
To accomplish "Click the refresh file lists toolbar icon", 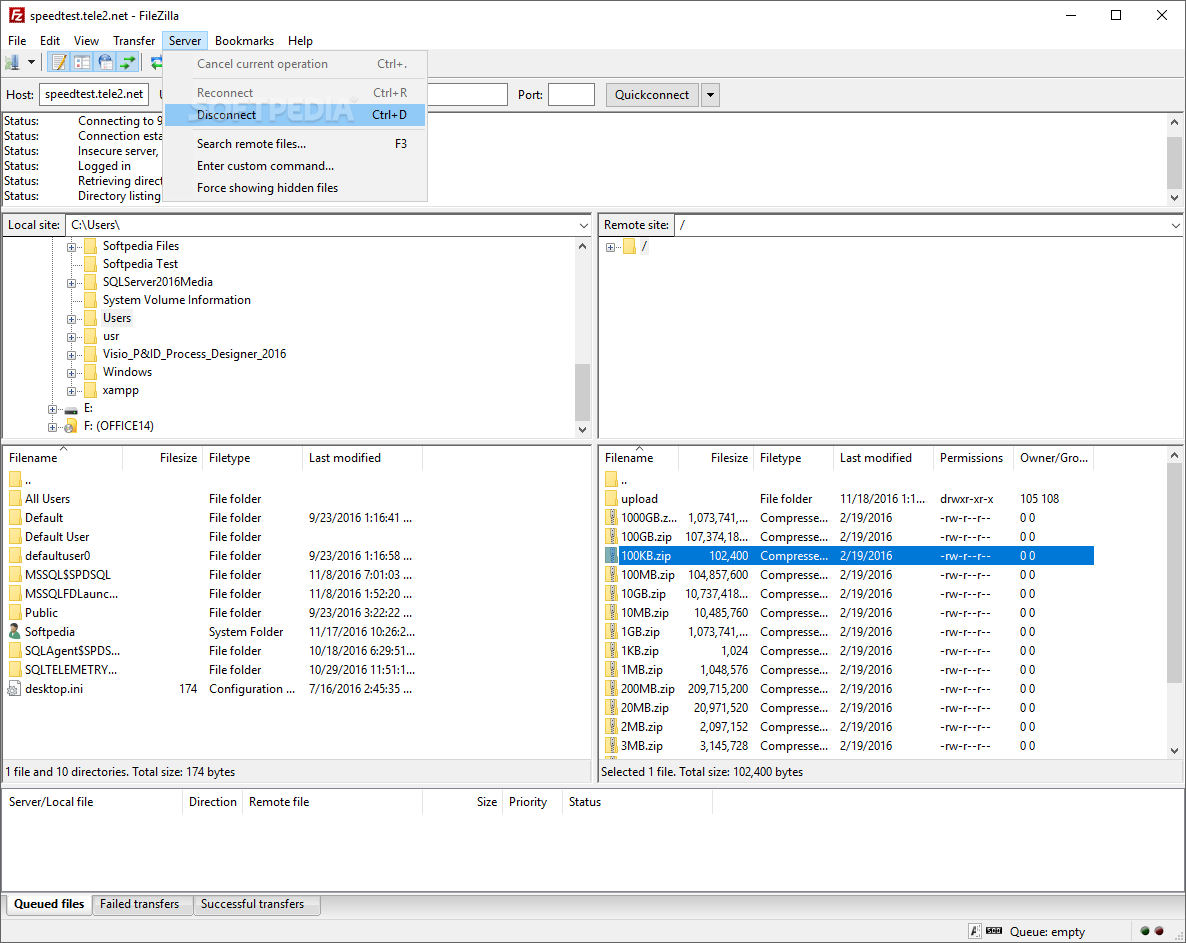I will pyautogui.click(x=156, y=62).
